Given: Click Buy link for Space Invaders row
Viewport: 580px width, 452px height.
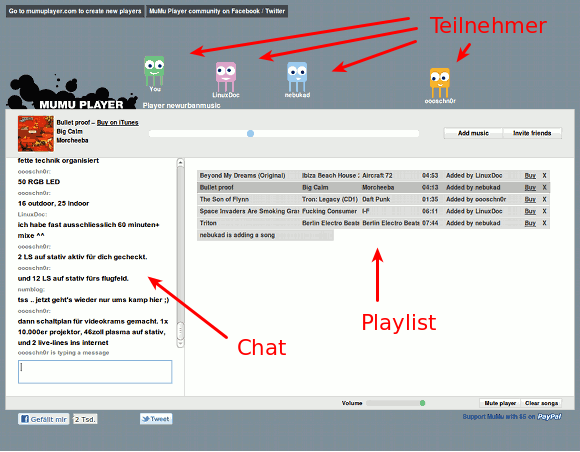Looking at the screenshot, I should [530, 211].
